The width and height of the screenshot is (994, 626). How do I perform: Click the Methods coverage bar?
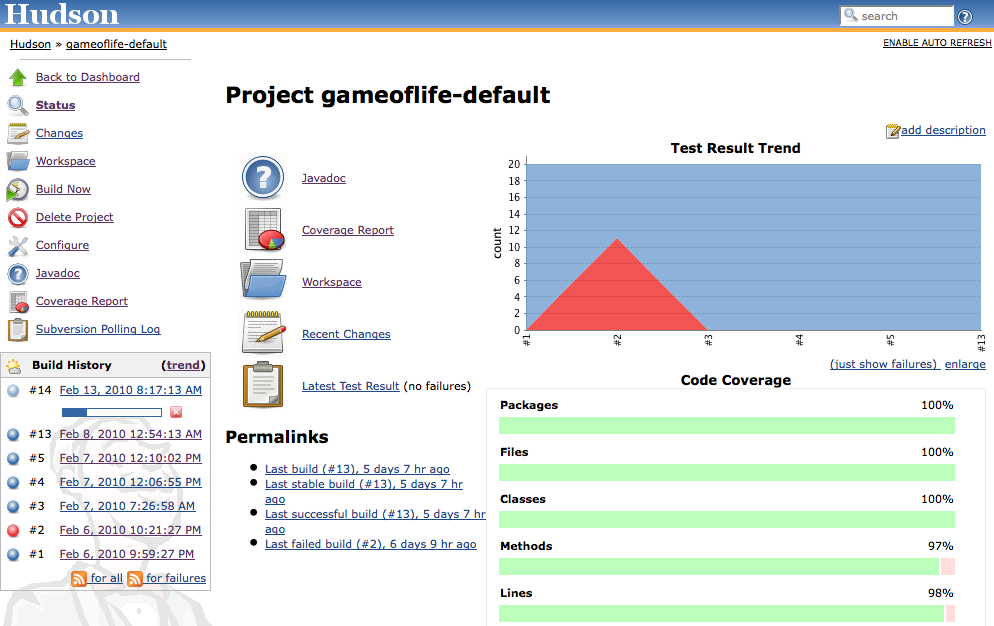point(726,566)
